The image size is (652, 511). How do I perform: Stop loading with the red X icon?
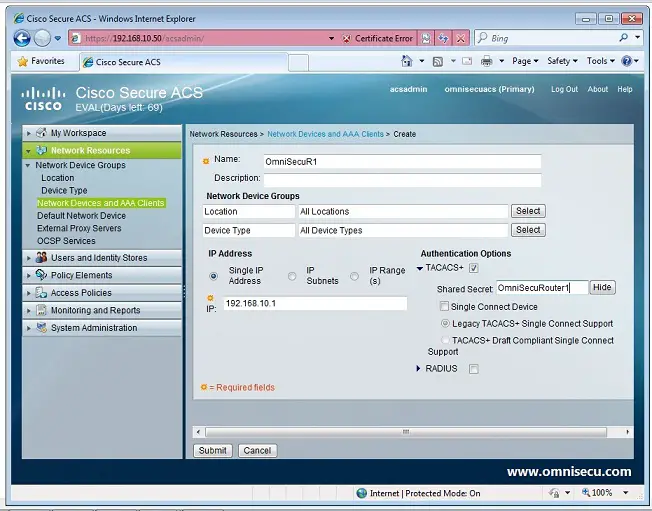460,39
